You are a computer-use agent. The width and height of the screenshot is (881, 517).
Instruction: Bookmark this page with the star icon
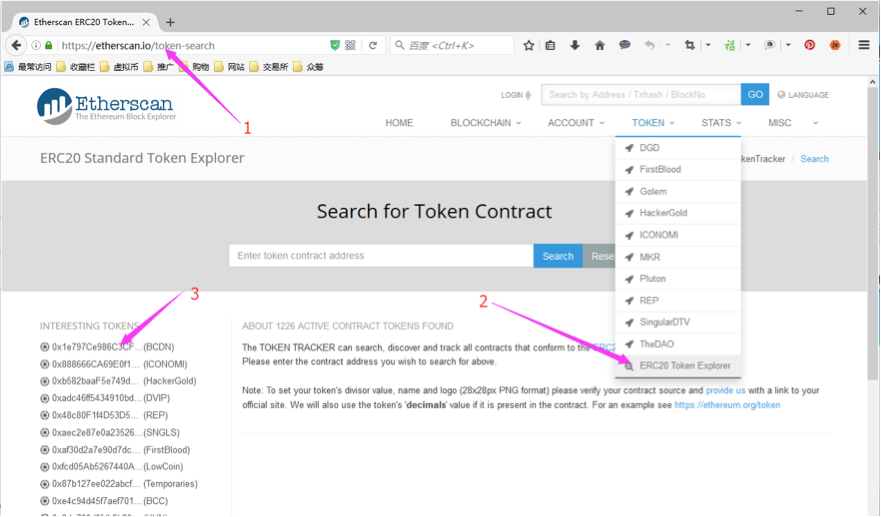(x=529, y=46)
